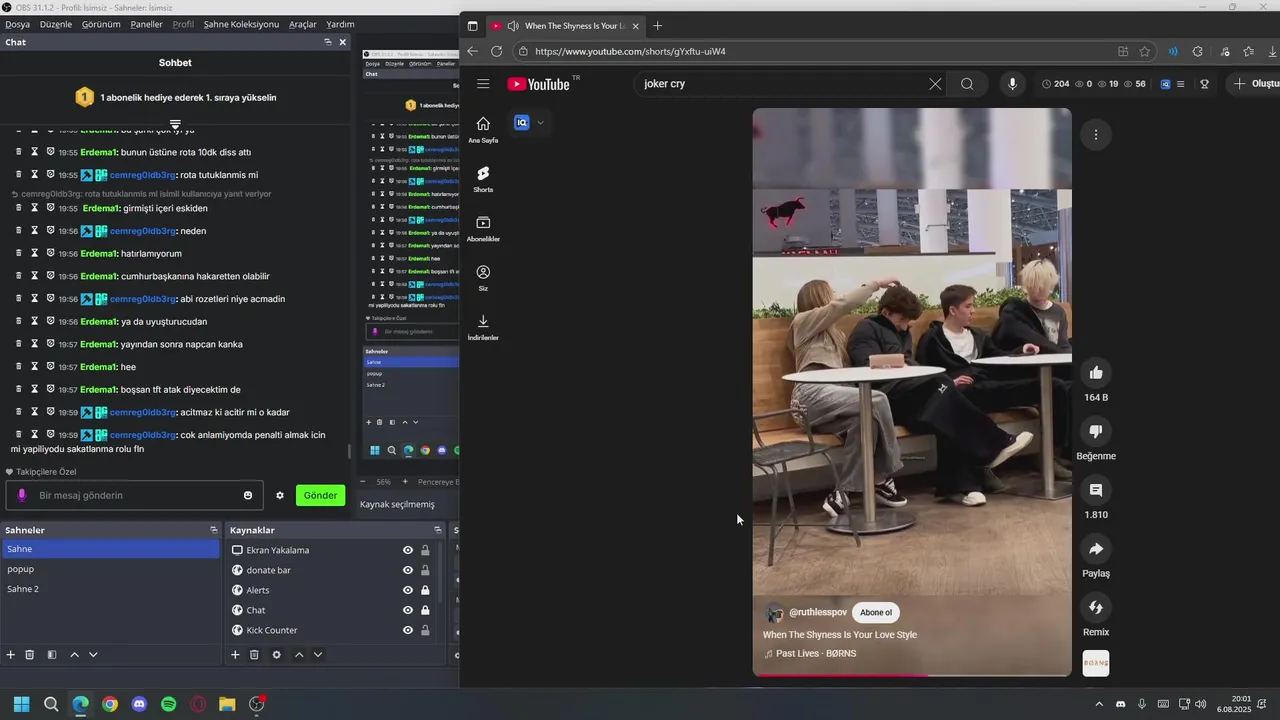Subscribe with Abone ol button
This screenshot has height=720, width=1280.
[876, 613]
